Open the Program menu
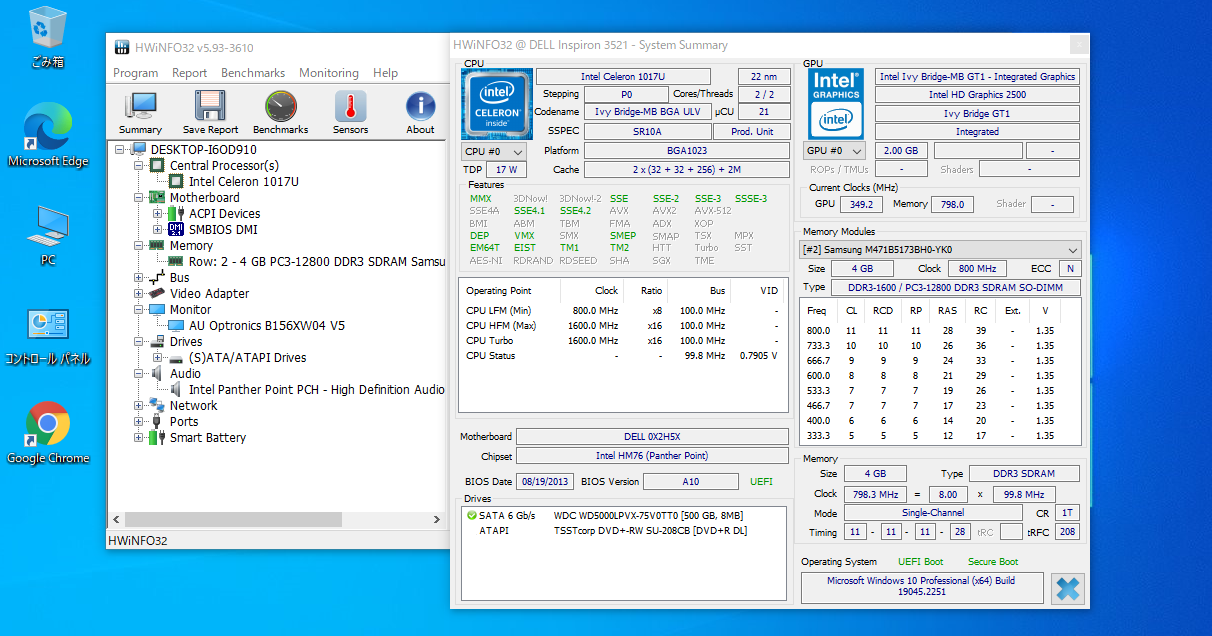 (135, 73)
